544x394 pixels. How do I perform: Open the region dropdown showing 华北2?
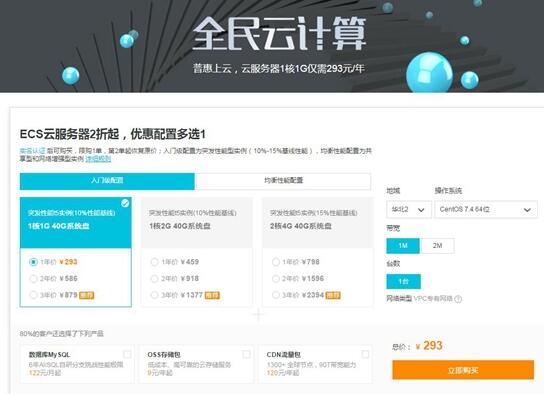coord(409,209)
